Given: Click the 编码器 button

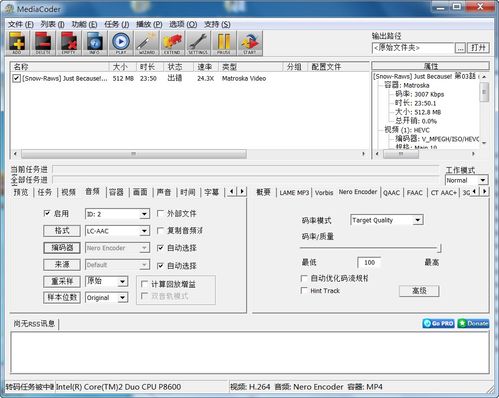Looking at the screenshot, I should pos(62,248).
